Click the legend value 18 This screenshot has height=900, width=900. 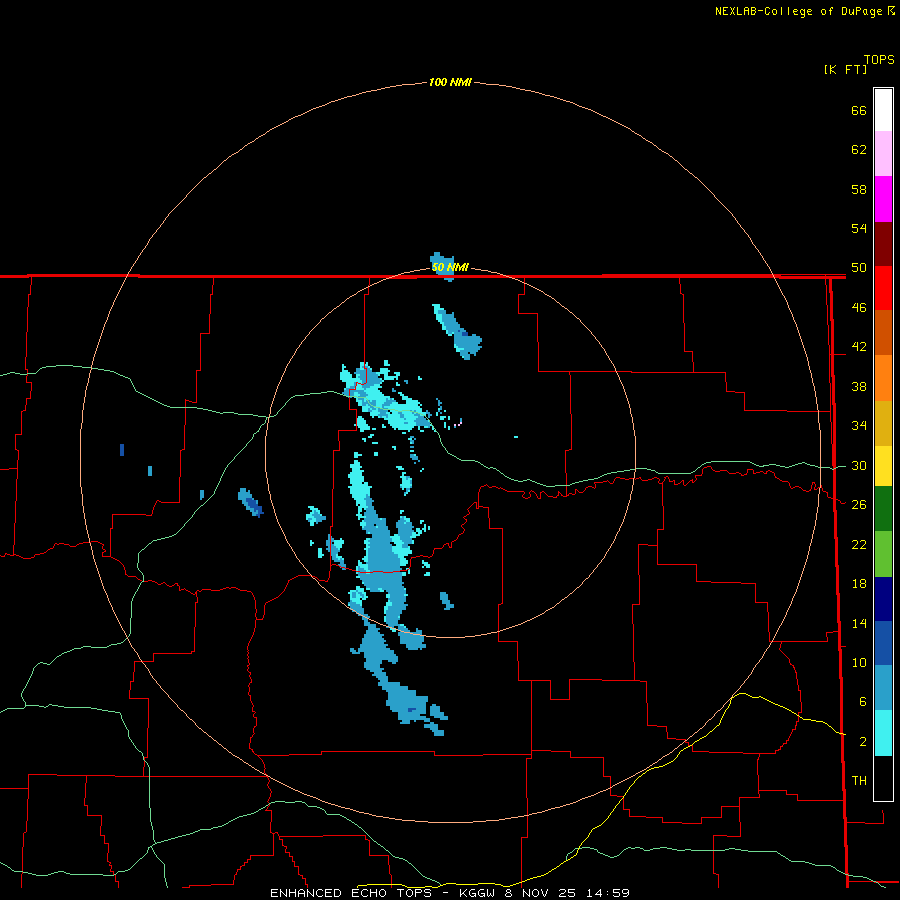coord(859,584)
